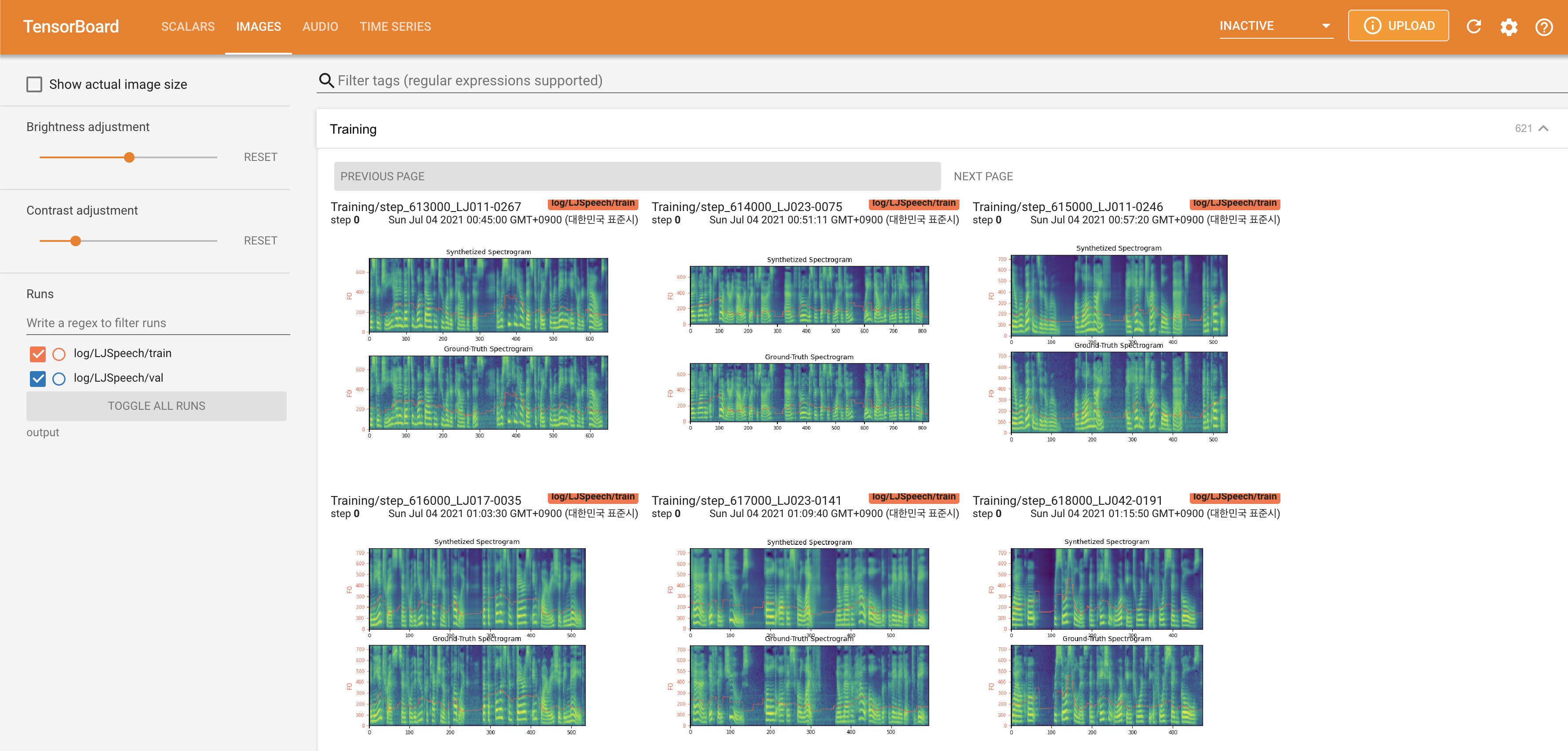Open the INACTIVE plugins dropdown
Image resolution: width=1568 pixels, height=751 pixels.
point(1275,26)
